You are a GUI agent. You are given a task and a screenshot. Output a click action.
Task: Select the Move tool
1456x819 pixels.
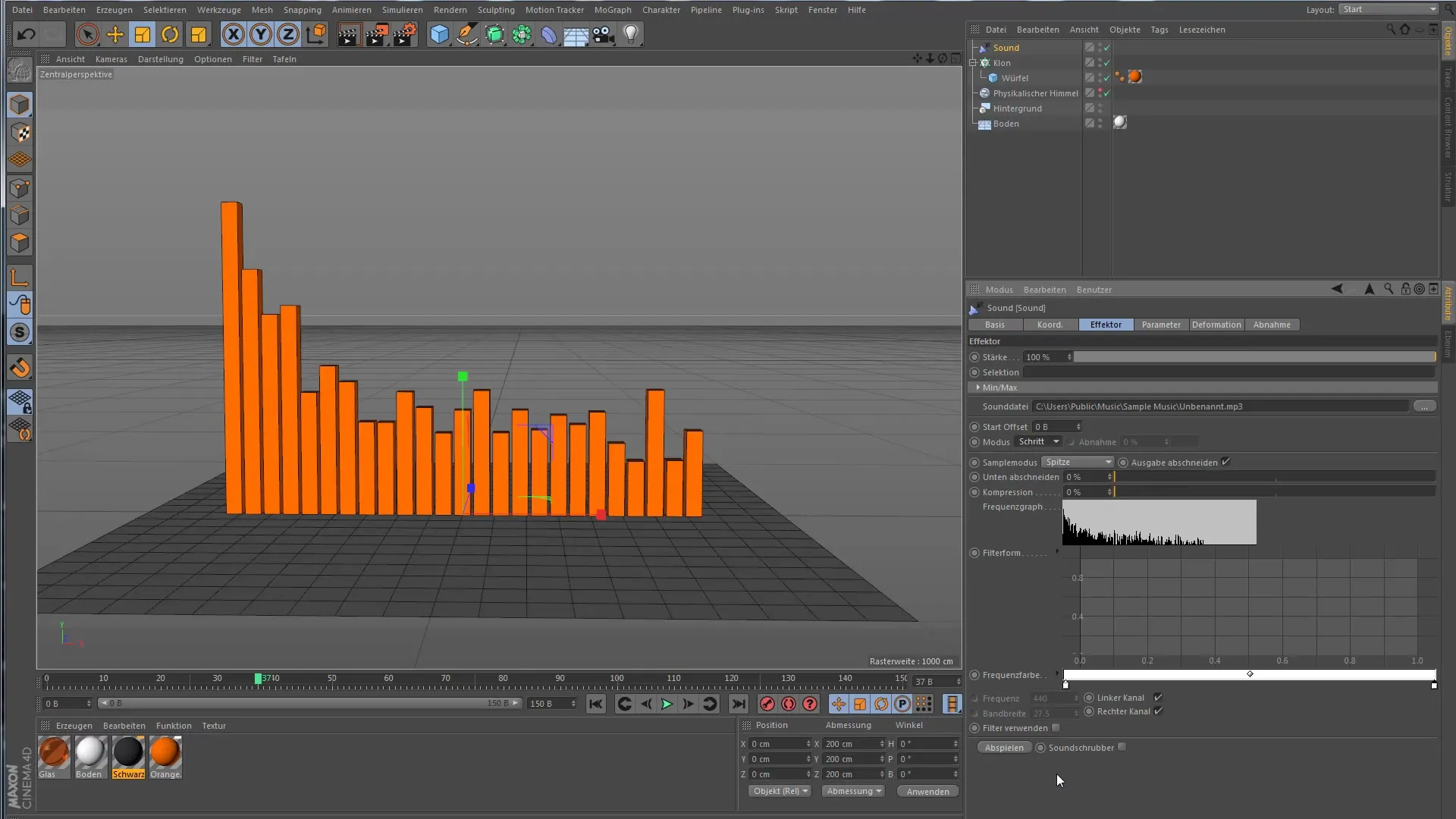(x=115, y=34)
